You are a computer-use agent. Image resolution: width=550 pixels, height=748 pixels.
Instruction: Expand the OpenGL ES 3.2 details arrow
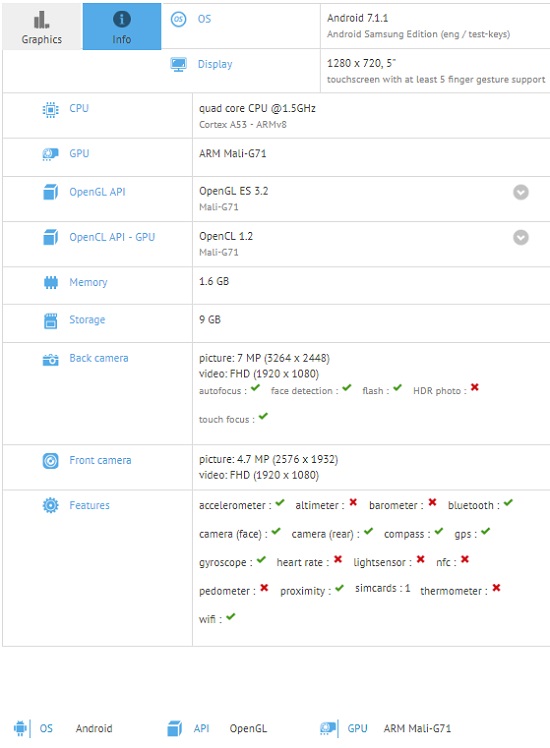(x=520, y=192)
